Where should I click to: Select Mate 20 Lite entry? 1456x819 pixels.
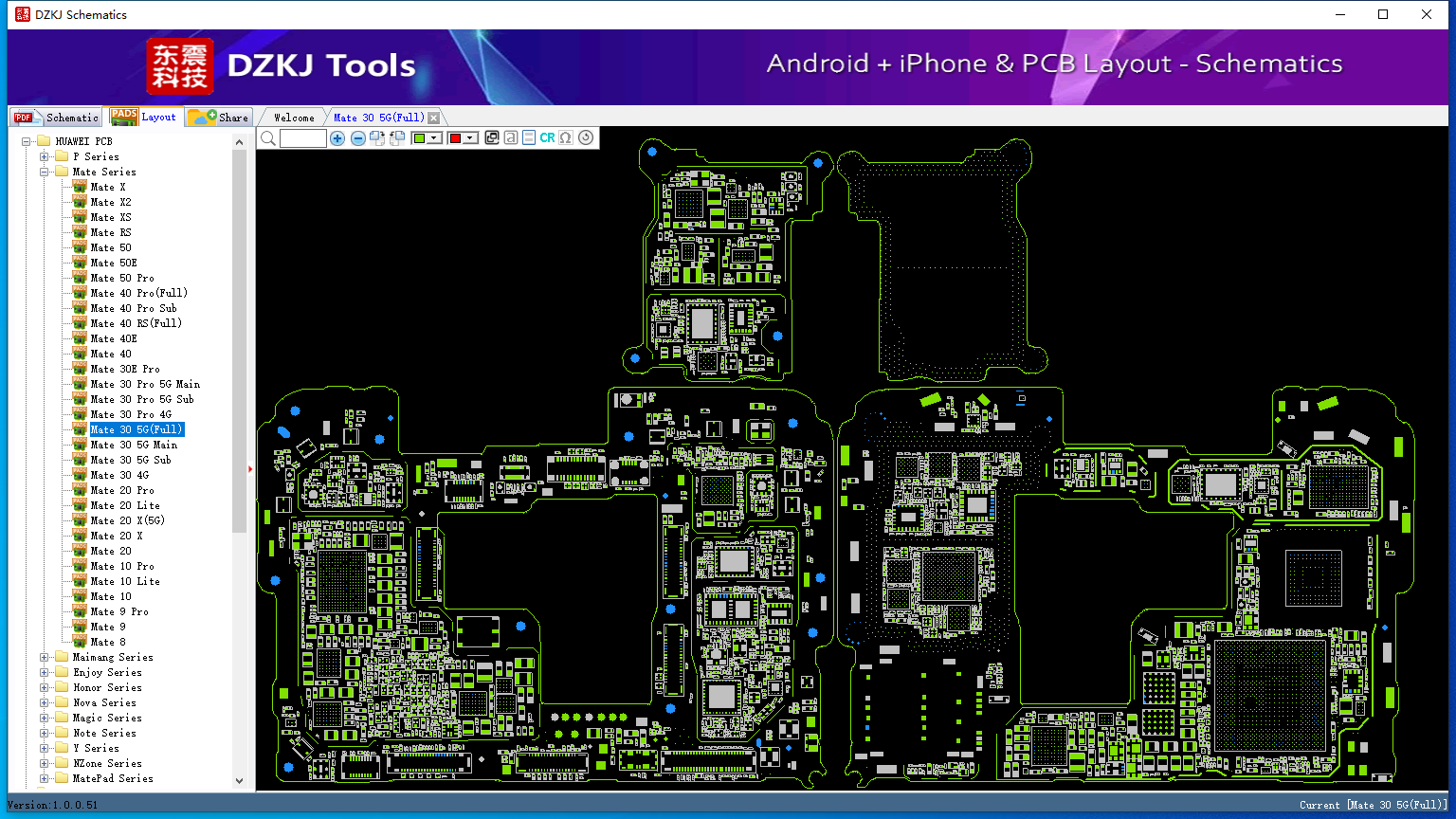pos(125,505)
